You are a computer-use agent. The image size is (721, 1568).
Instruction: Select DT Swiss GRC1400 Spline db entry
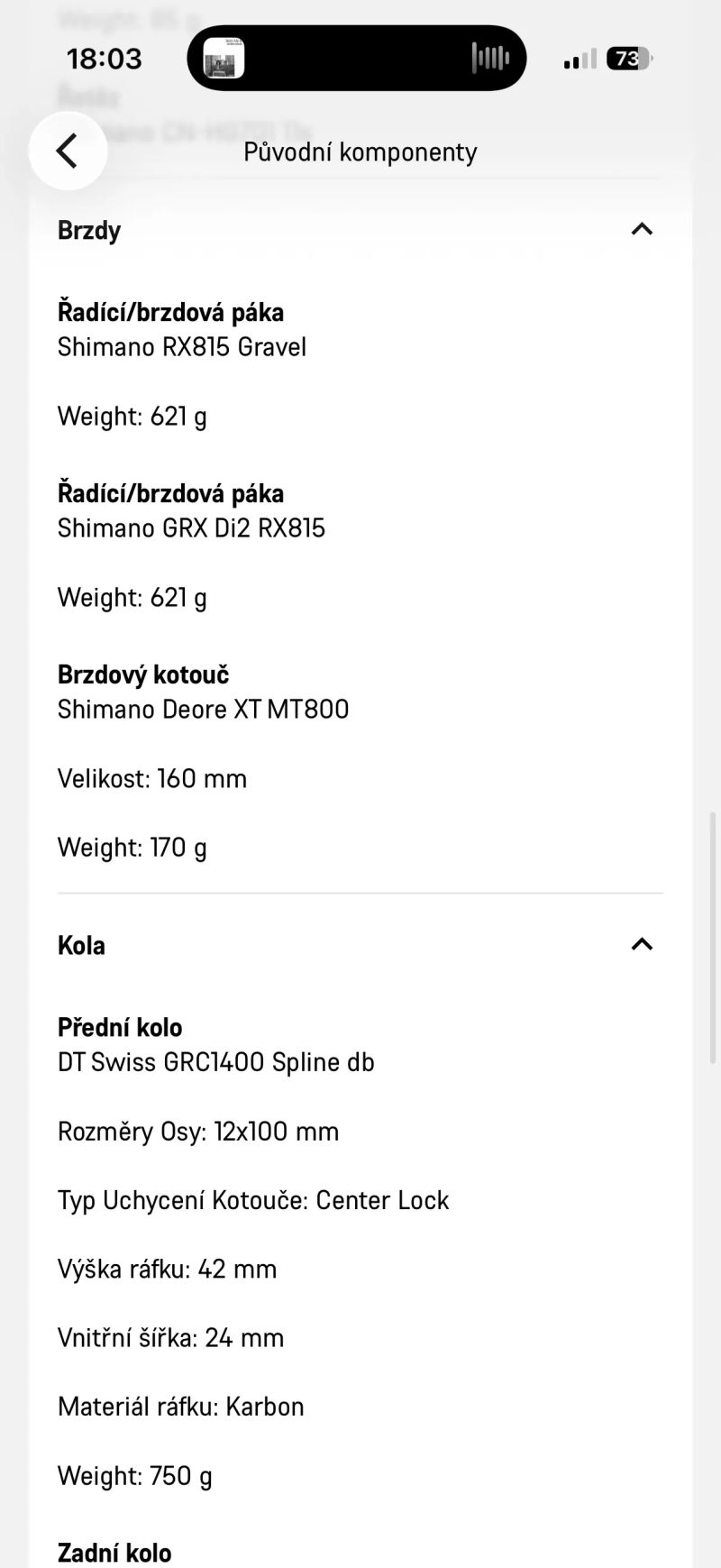(215, 1062)
